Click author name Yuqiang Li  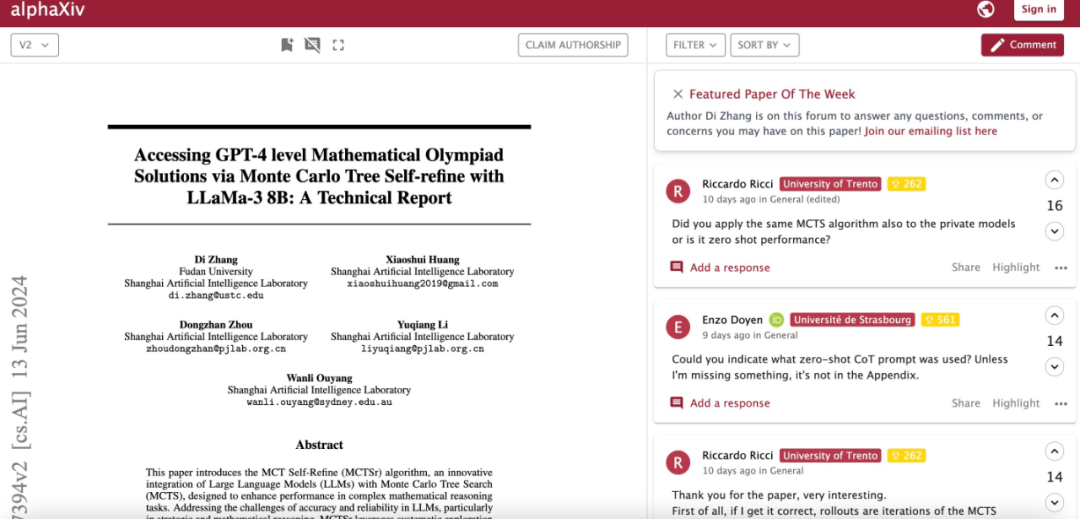(422, 325)
